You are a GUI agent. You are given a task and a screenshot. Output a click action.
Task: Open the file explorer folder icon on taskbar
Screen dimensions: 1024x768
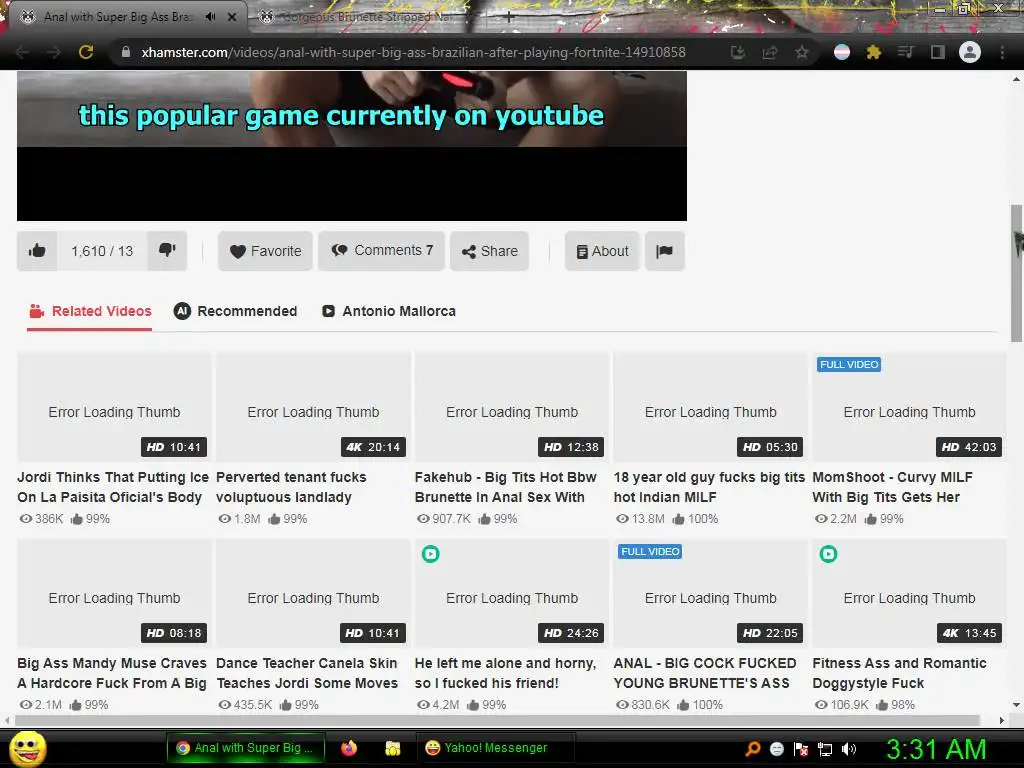pos(392,748)
